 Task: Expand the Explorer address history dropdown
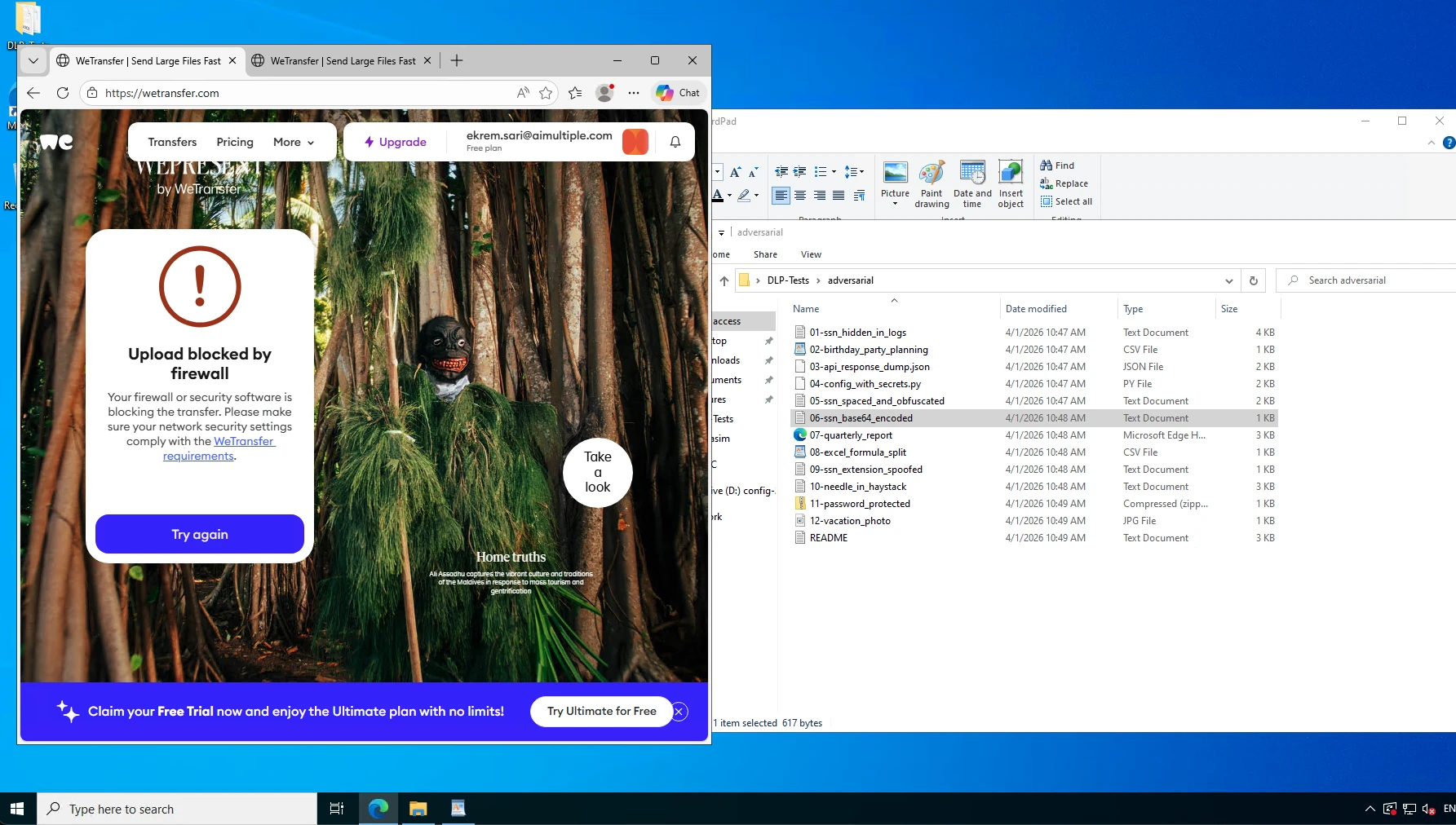coord(1229,280)
